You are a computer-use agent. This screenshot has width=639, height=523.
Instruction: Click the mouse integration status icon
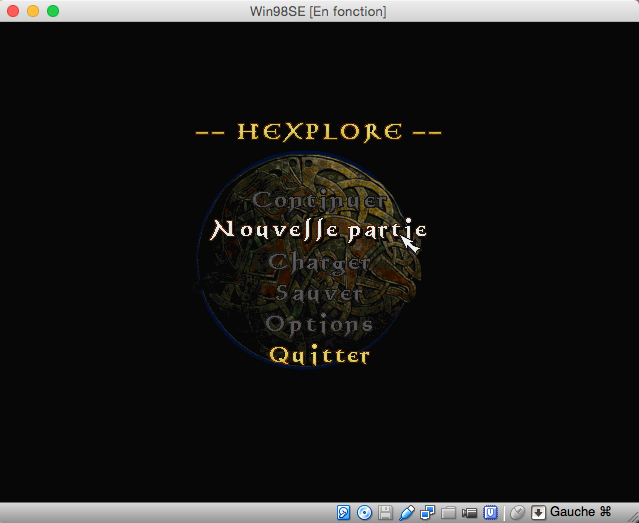coord(517,512)
